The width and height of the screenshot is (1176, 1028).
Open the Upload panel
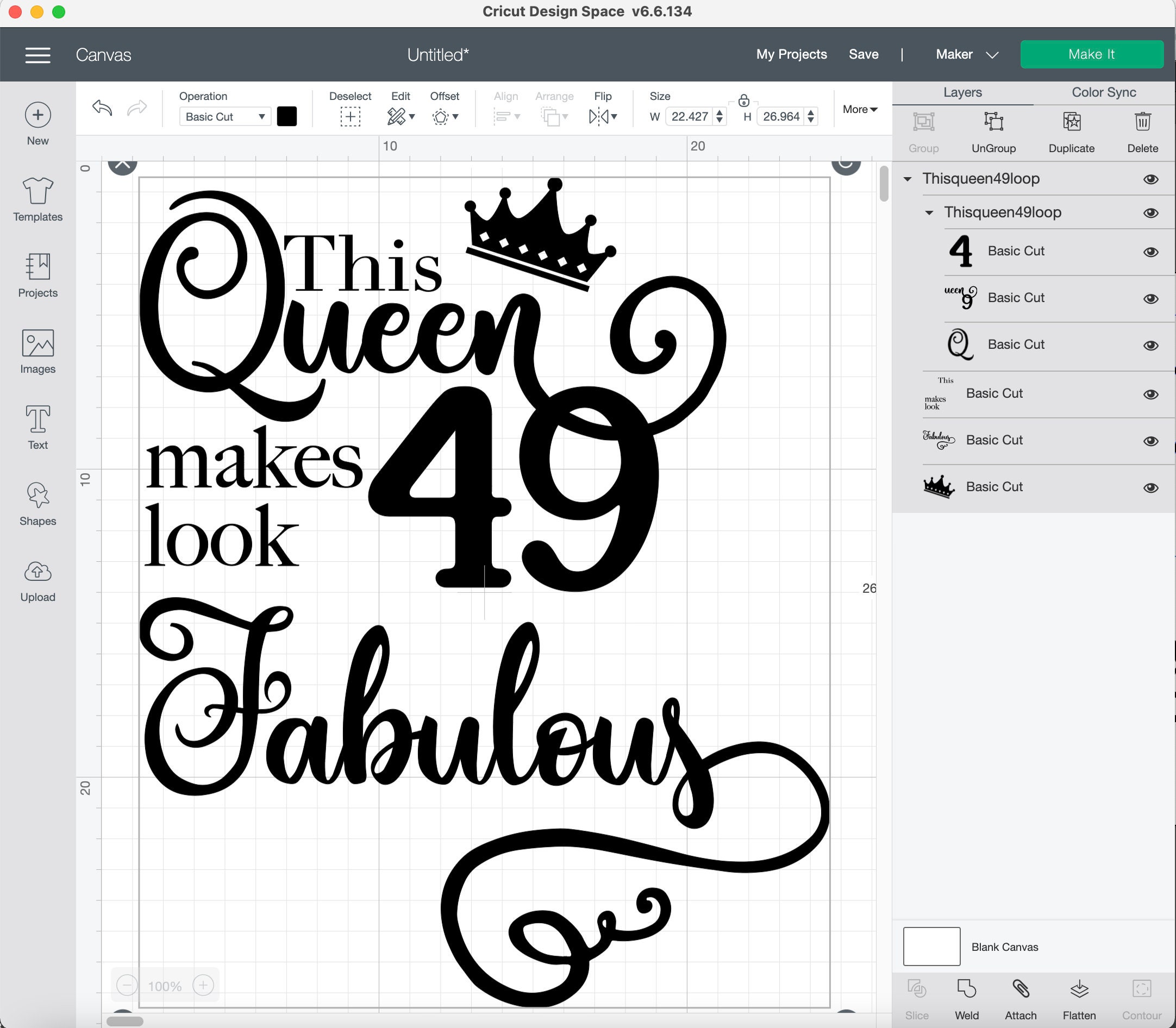click(37, 579)
